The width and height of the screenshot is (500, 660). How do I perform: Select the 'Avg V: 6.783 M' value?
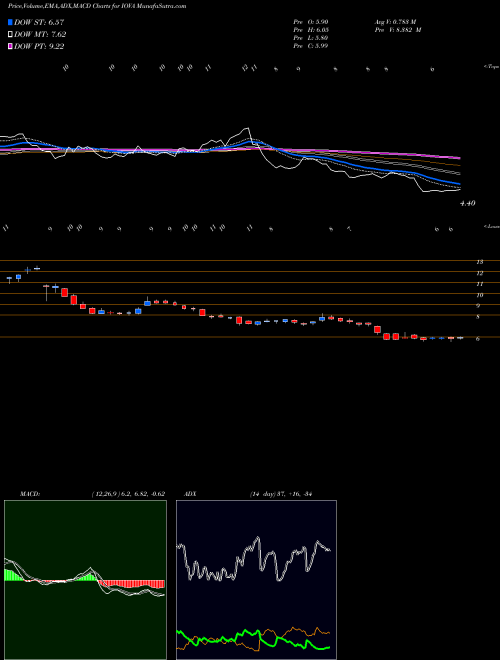[395, 22]
